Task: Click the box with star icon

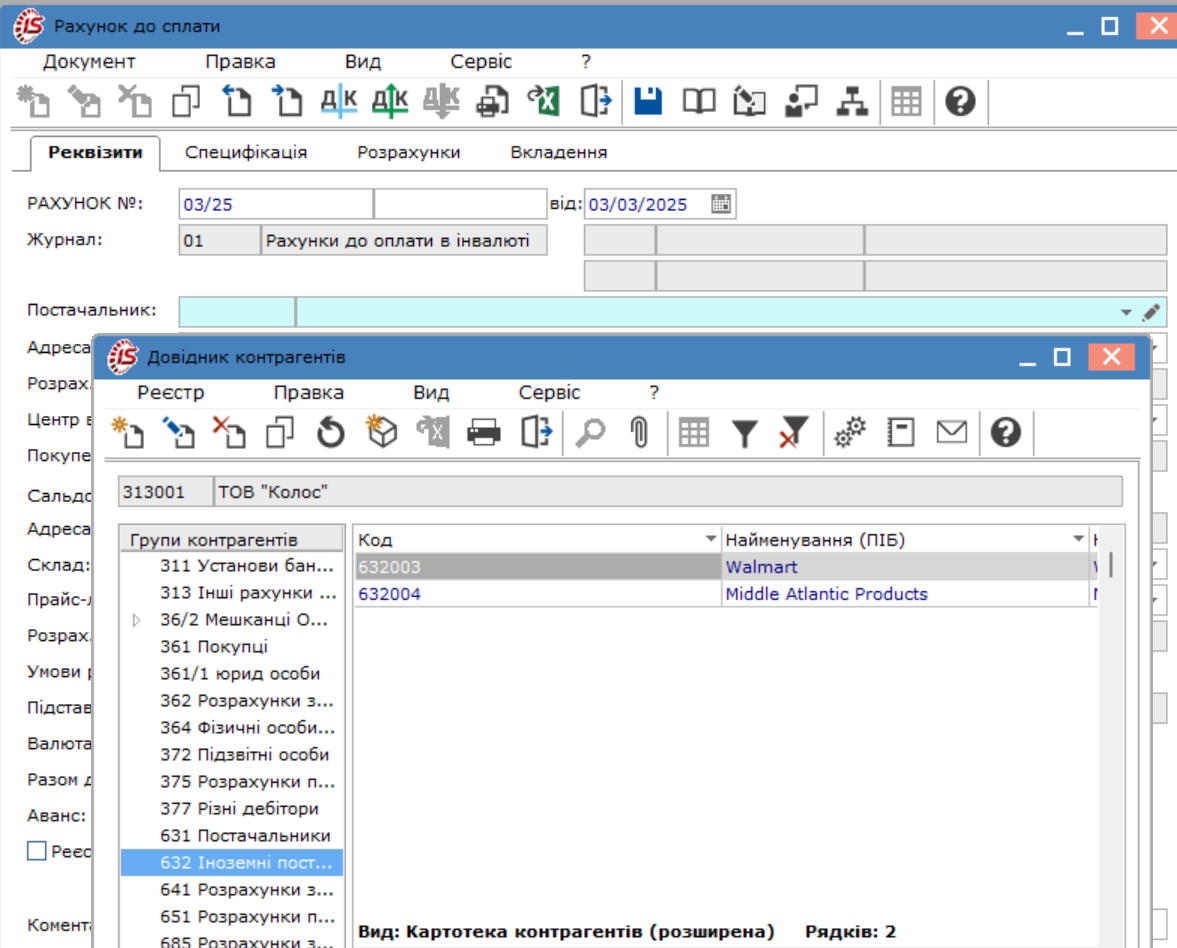Action: tap(381, 432)
